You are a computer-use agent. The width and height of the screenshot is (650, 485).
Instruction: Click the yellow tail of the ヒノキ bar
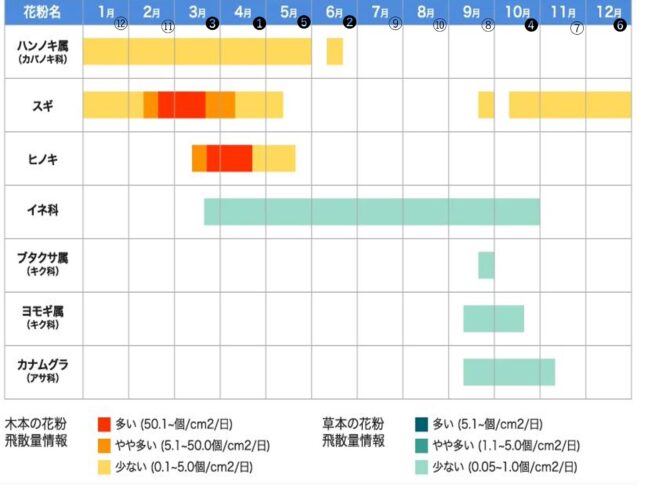[274, 158]
